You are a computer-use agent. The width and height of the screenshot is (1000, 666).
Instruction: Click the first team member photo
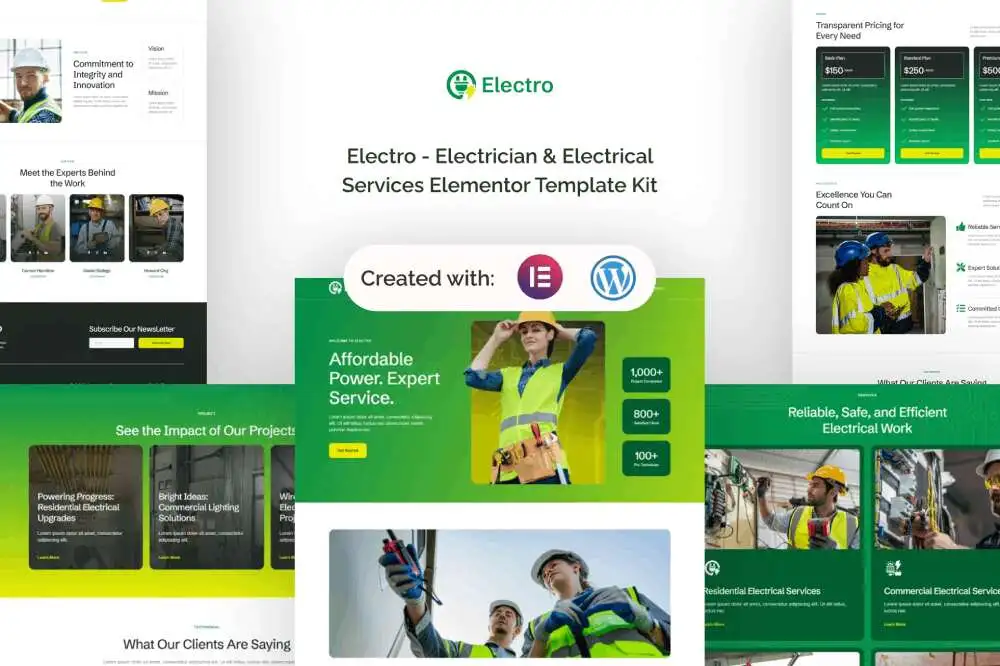(x=37, y=228)
